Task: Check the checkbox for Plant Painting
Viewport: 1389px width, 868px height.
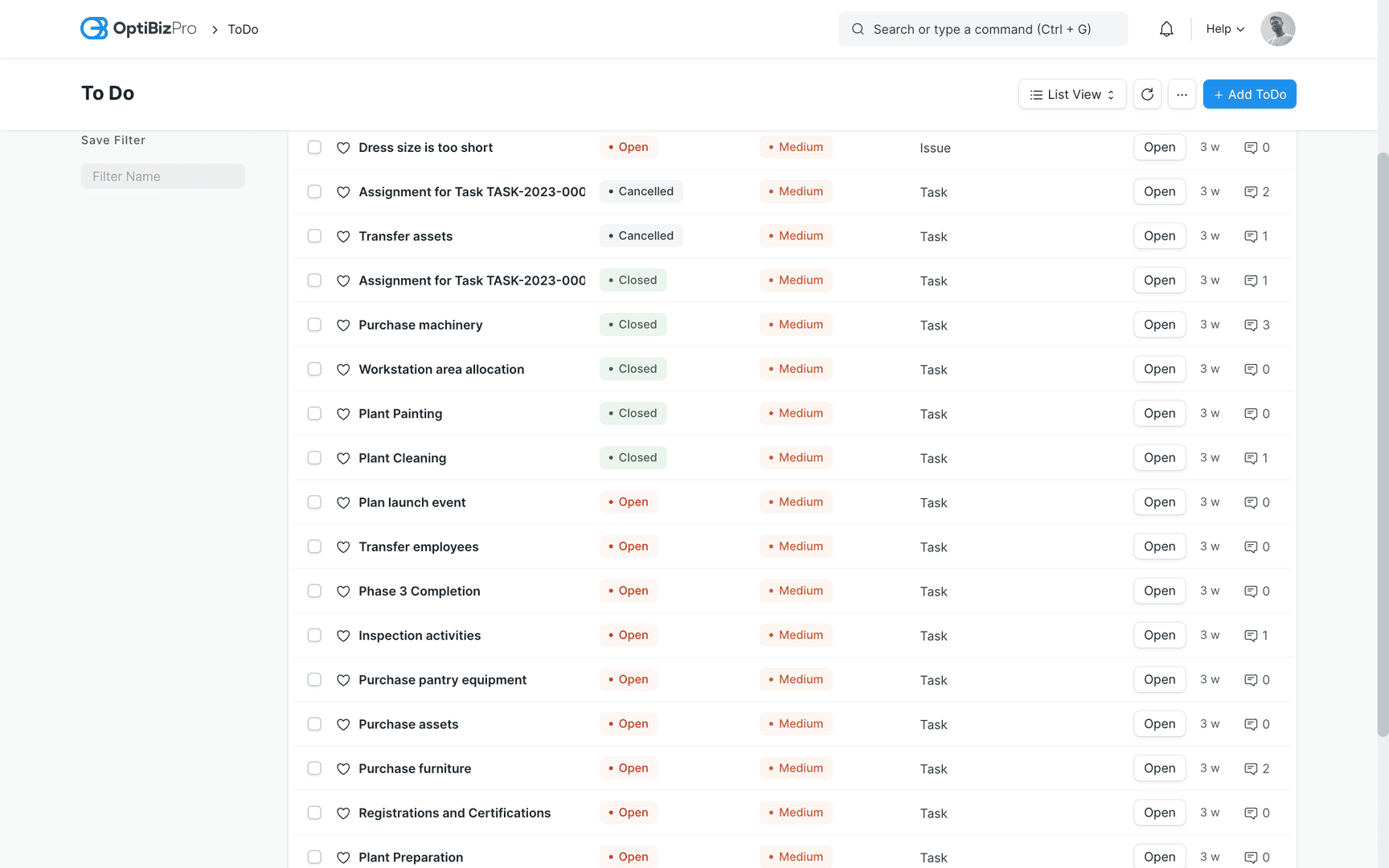Action: point(314,413)
